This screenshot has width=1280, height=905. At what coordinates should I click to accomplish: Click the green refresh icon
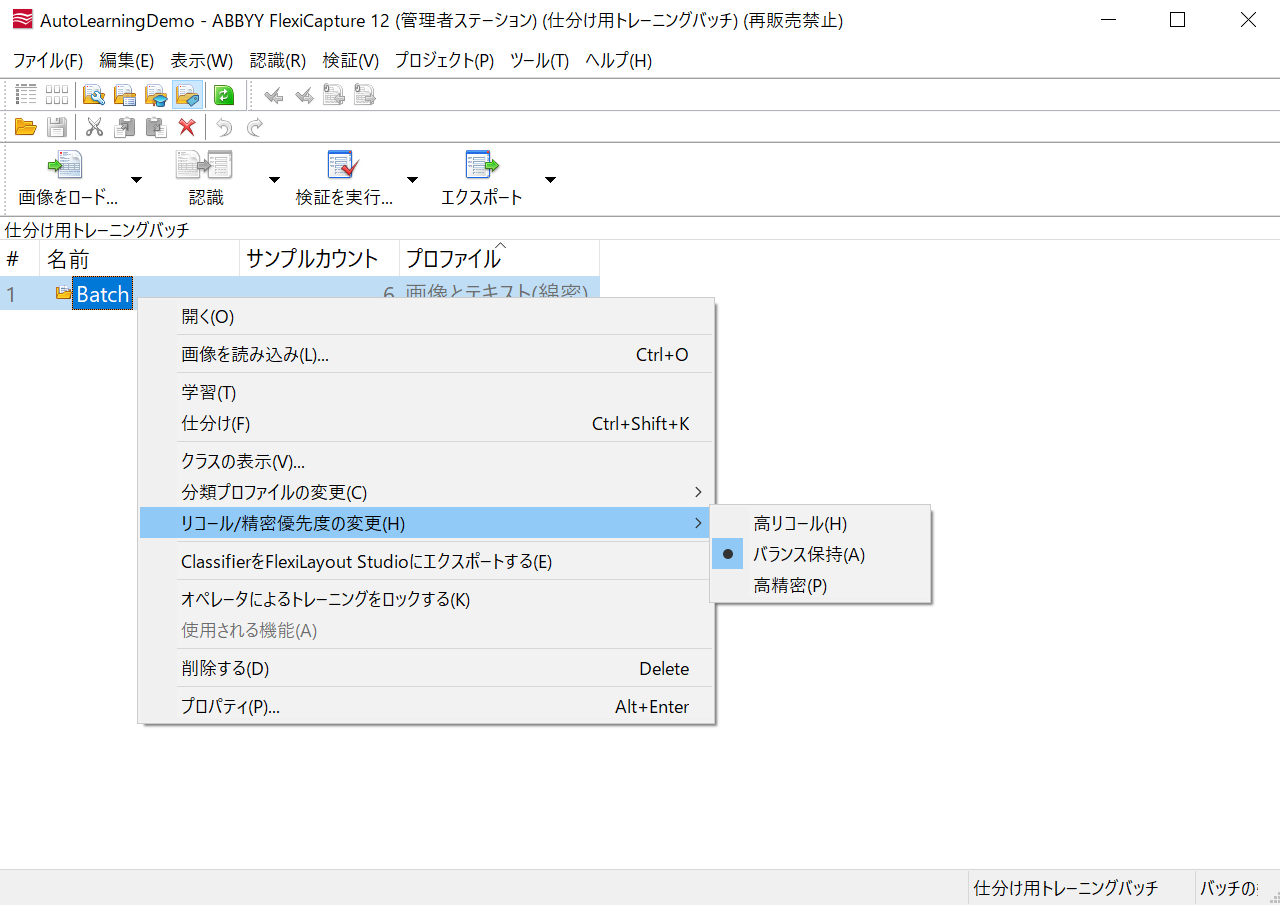[x=224, y=95]
